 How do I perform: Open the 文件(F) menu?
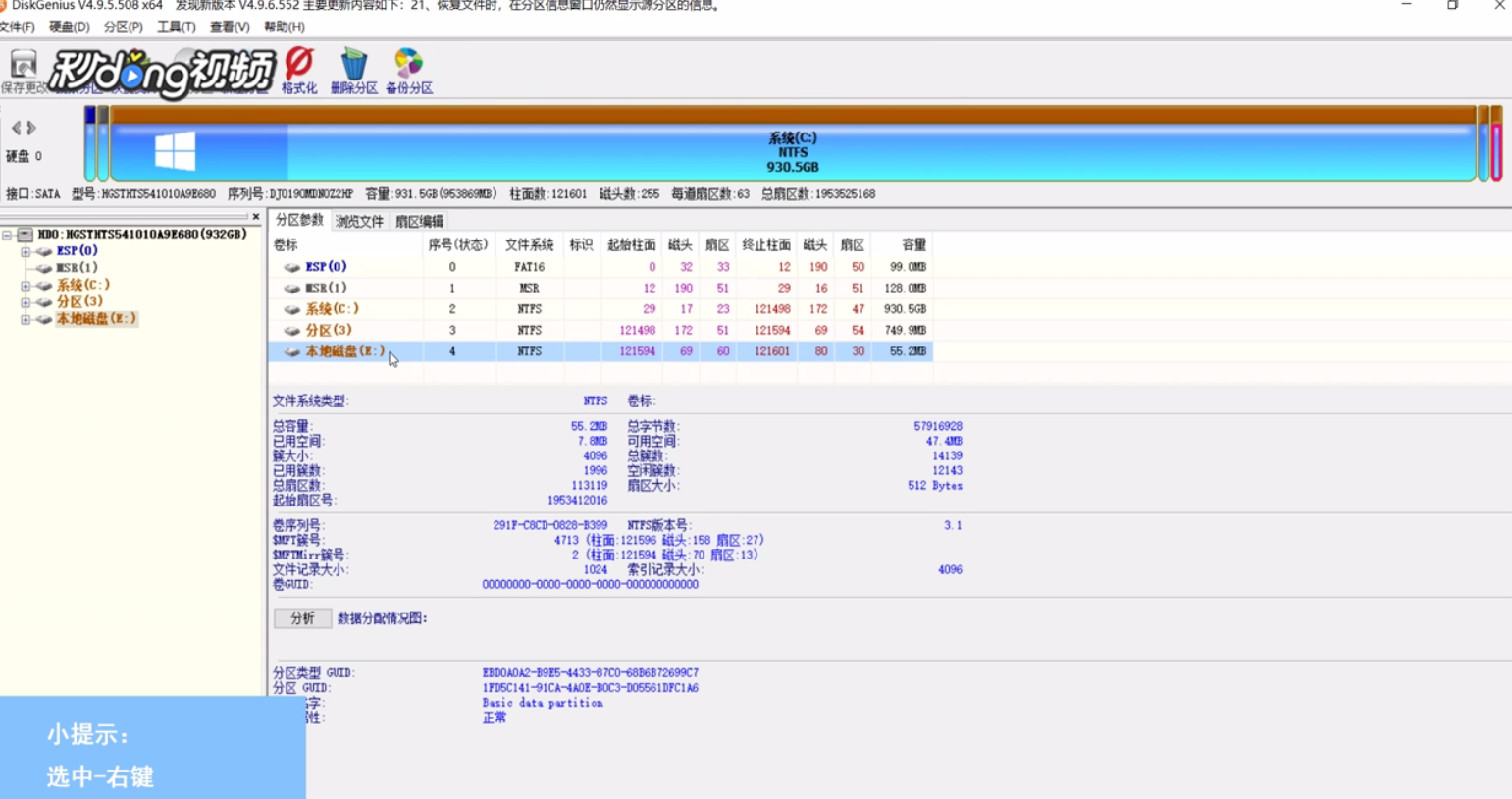coord(17,27)
